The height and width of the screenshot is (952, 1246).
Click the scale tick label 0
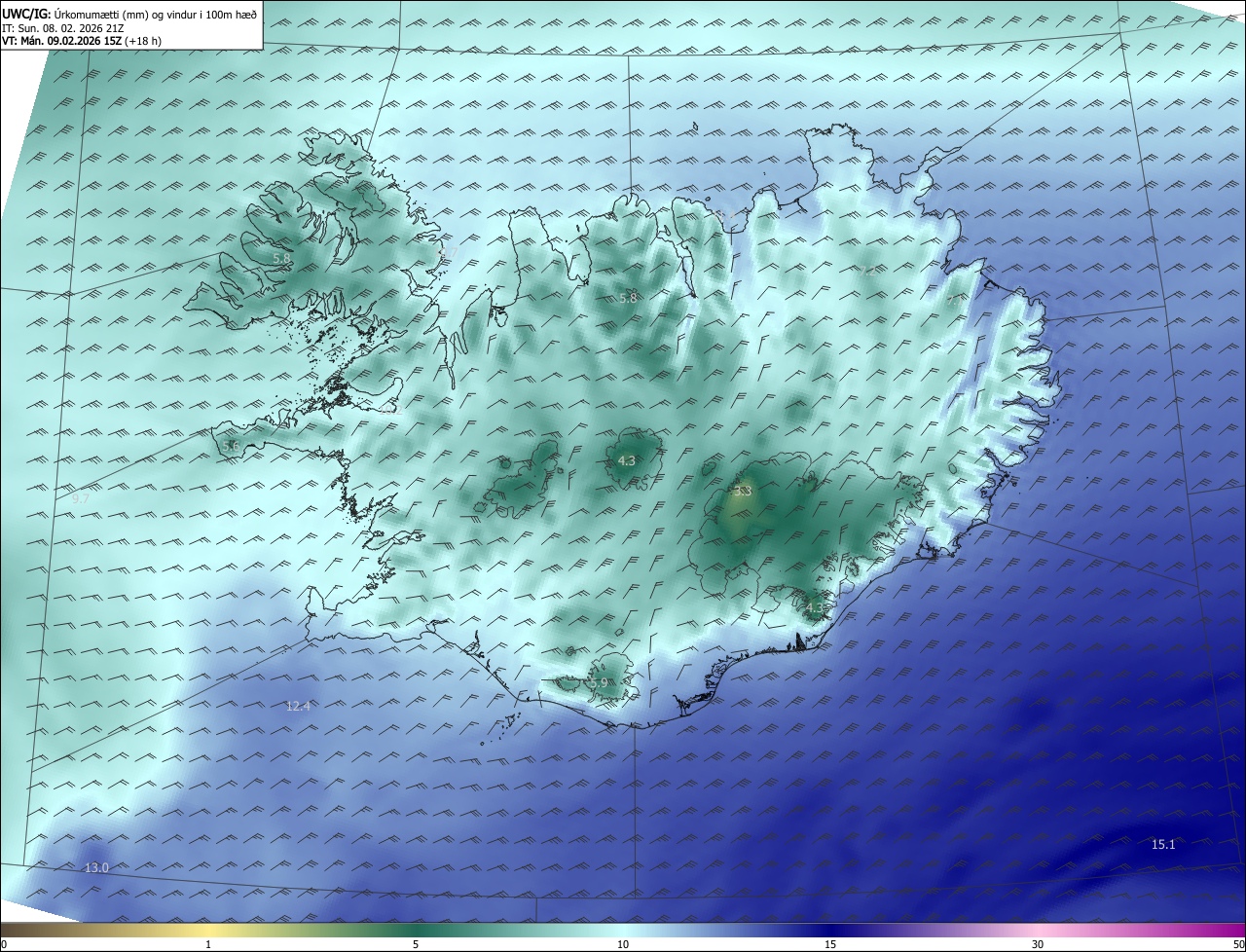pyautogui.click(x=4, y=945)
